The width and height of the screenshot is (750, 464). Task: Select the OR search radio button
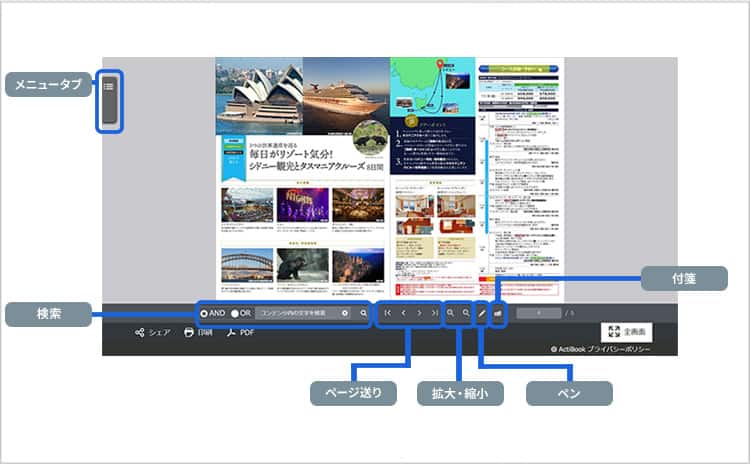tap(235, 313)
